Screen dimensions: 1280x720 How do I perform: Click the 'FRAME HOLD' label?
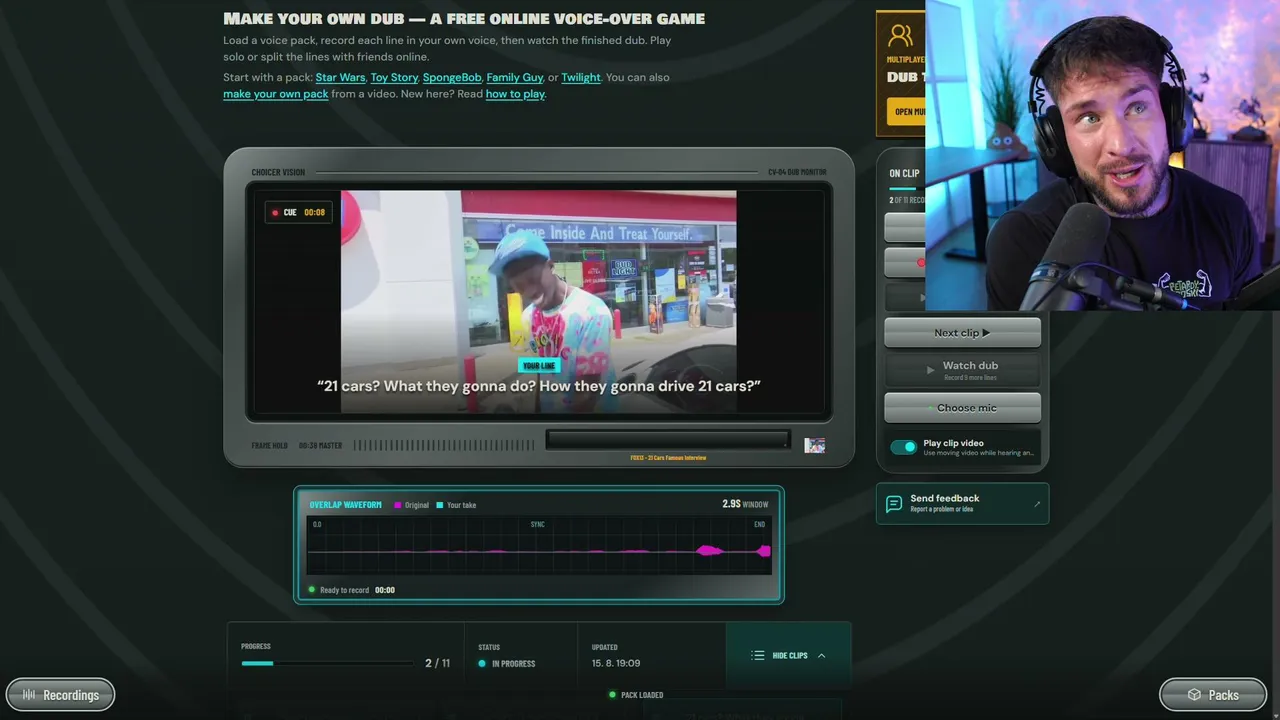(x=270, y=445)
